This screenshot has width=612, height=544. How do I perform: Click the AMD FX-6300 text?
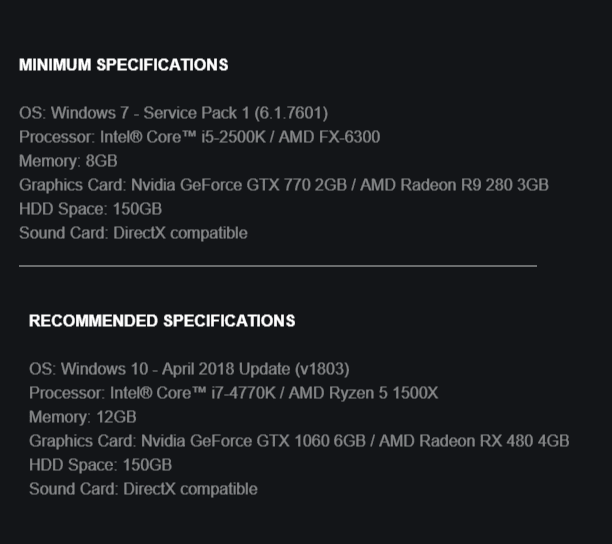(x=329, y=137)
